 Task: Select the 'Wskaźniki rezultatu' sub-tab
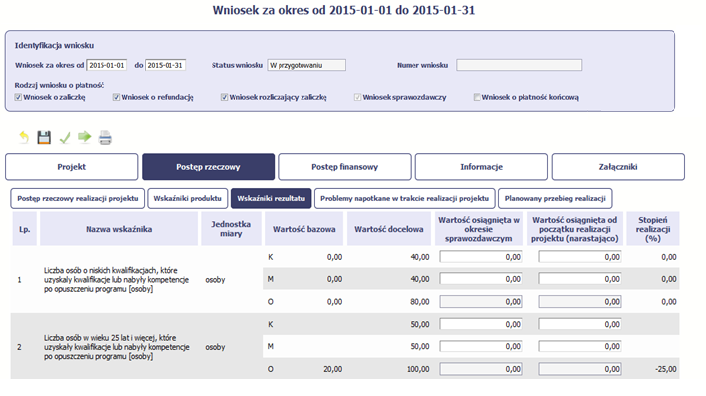(x=271, y=198)
